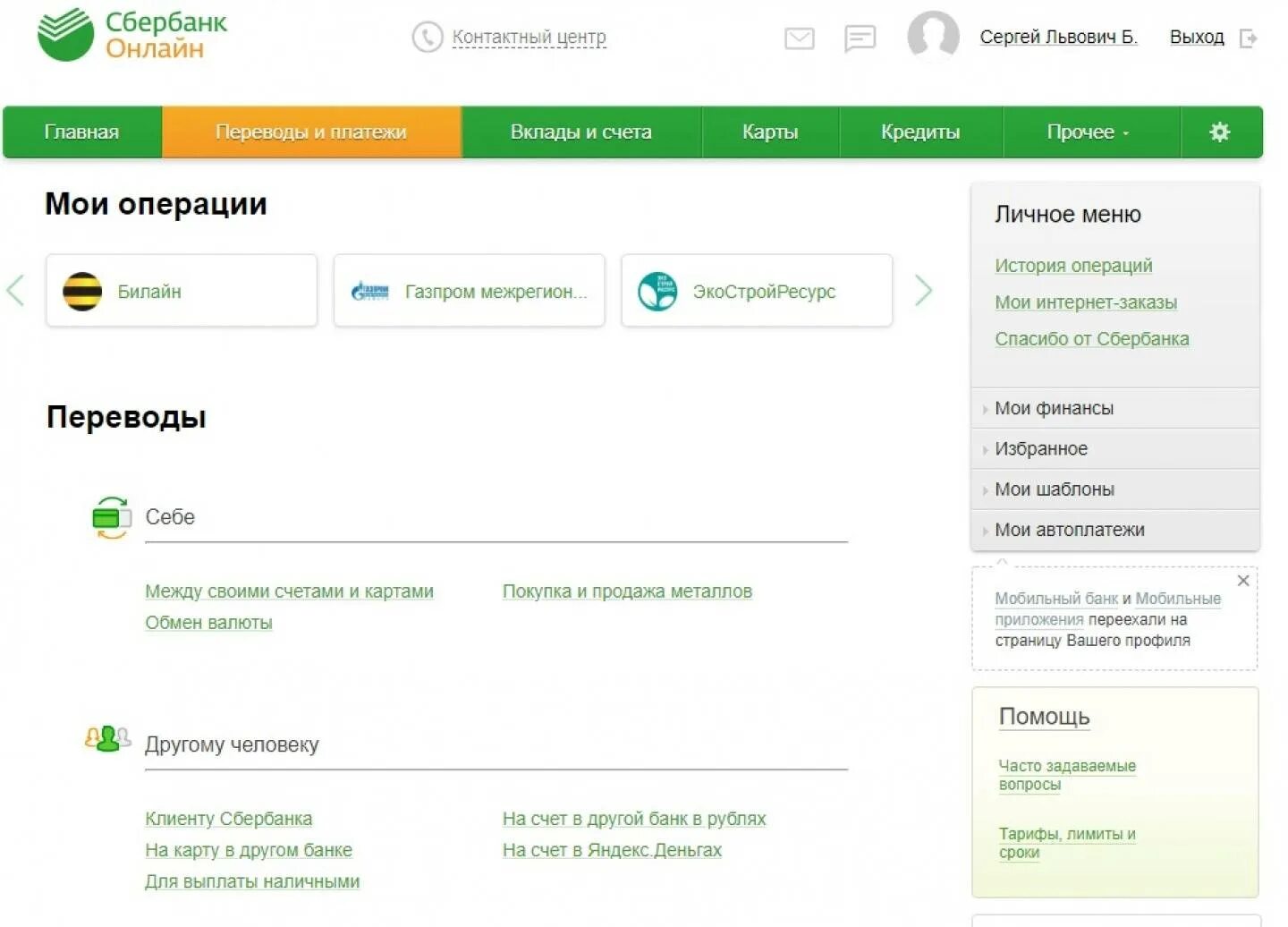Open the Прочее dropdown menu
This screenshot has width=1288, height=927.
(1091, 132)
